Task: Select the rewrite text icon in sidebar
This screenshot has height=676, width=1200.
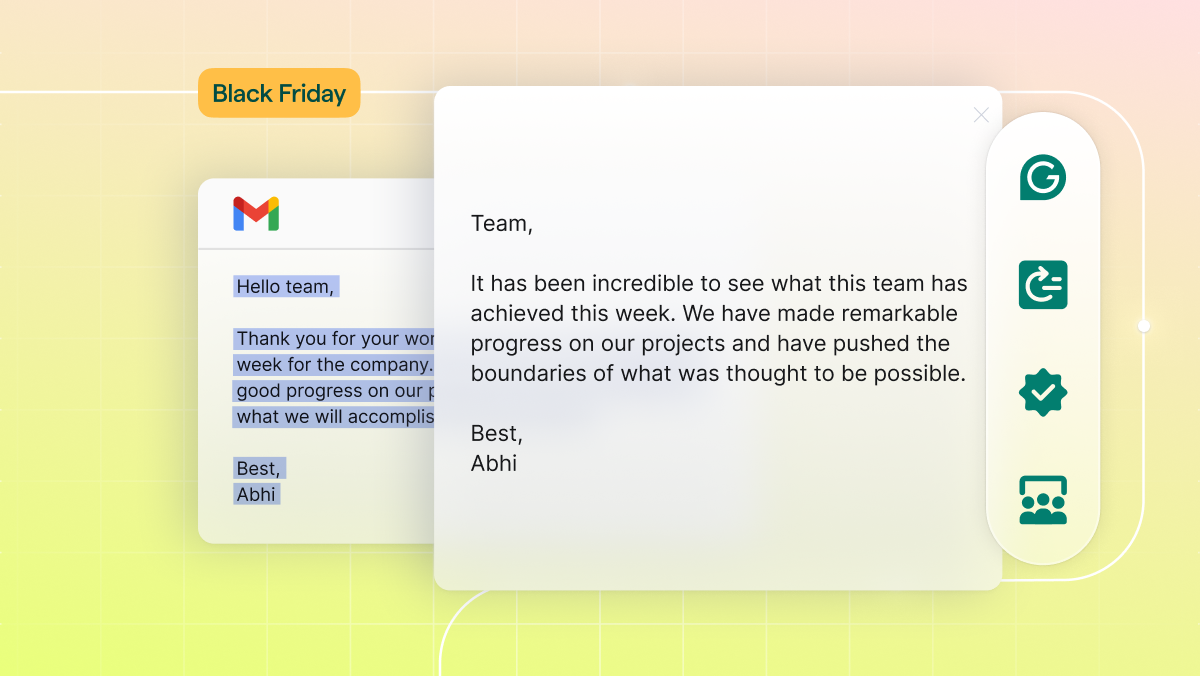Action: coord(1043,285)
